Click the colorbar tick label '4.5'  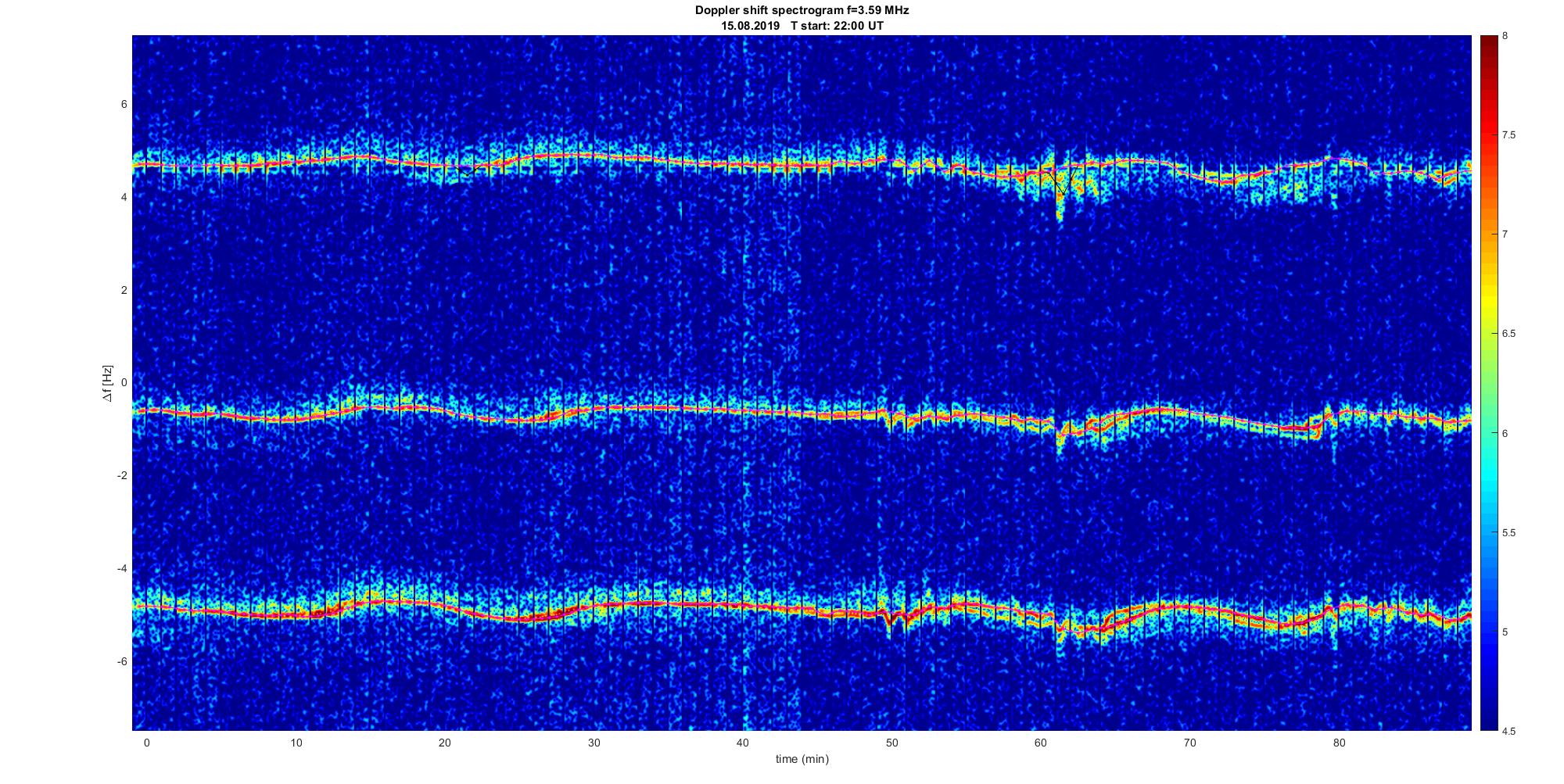pos(1508,732)
